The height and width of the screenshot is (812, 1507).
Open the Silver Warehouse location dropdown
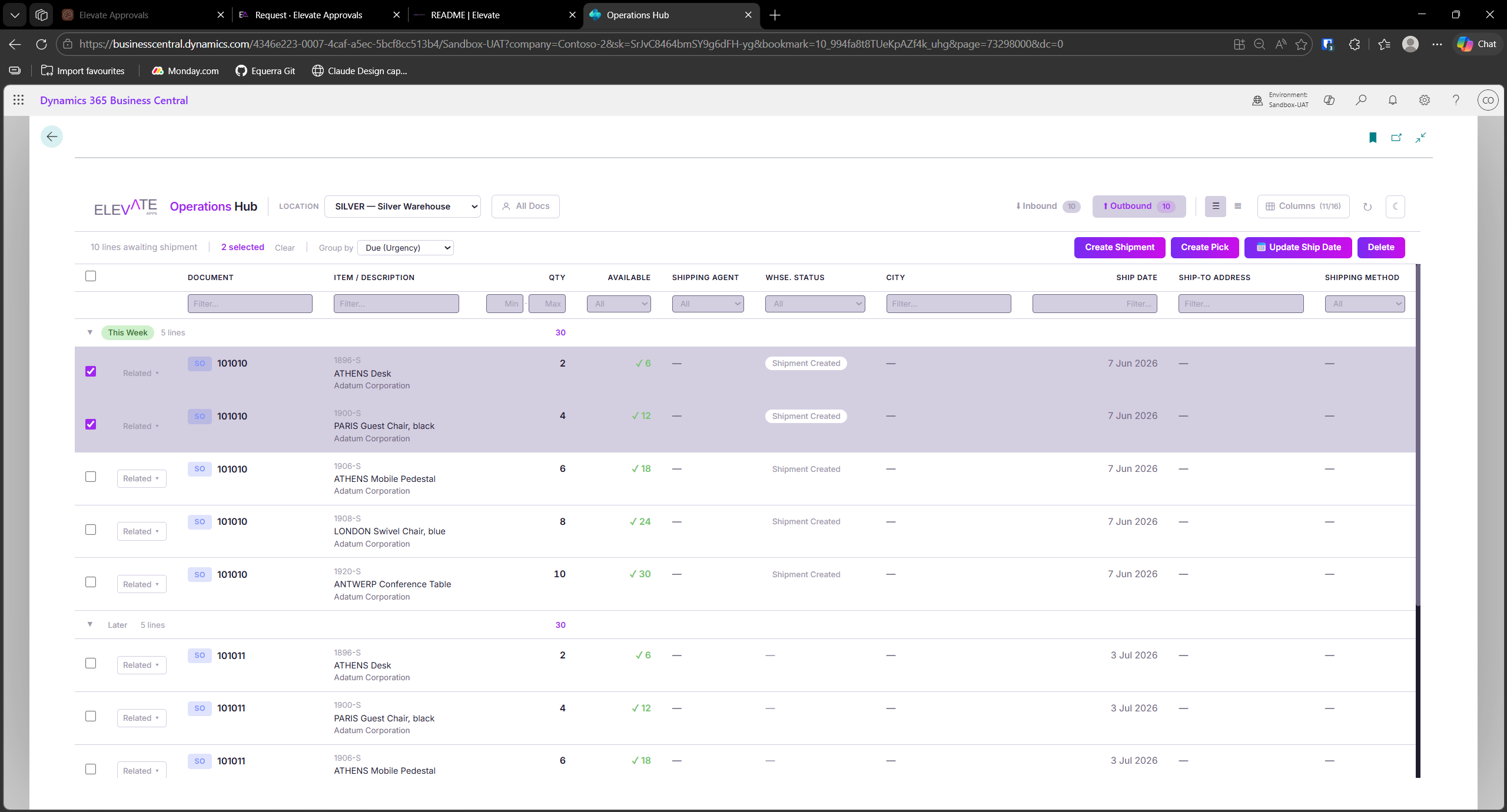[402, 207]
